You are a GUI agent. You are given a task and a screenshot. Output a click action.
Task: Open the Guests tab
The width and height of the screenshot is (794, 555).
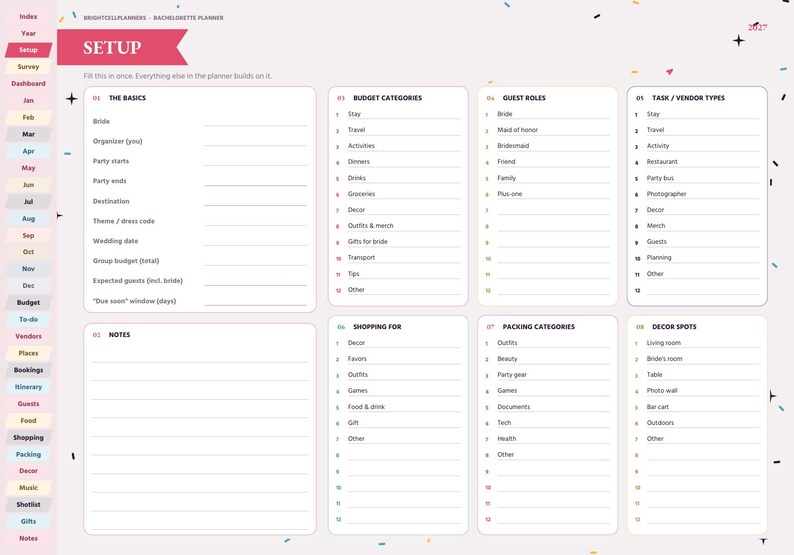coord(28,404)
